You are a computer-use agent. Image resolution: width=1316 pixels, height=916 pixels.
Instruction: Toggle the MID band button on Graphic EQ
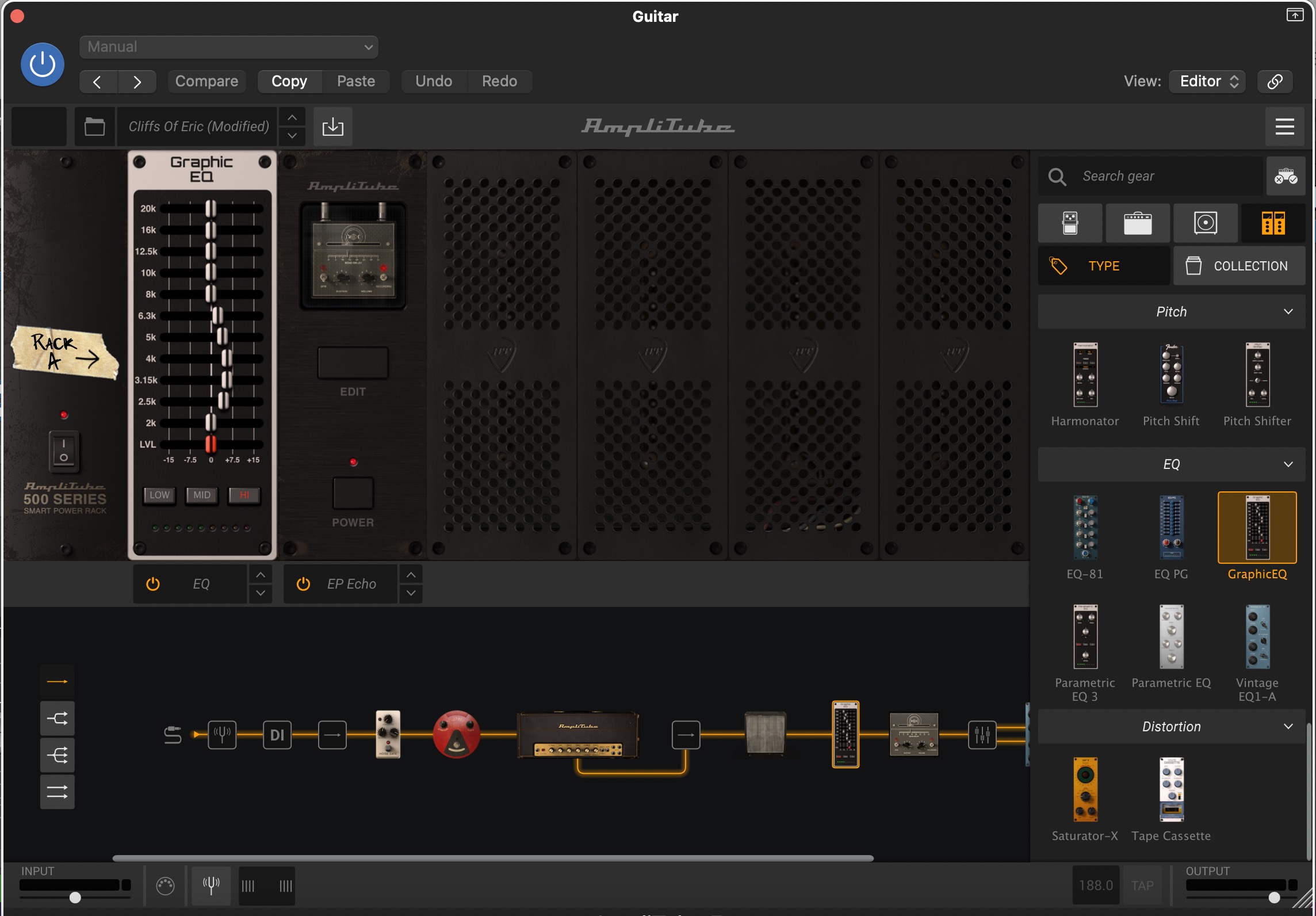coord(202,495)
